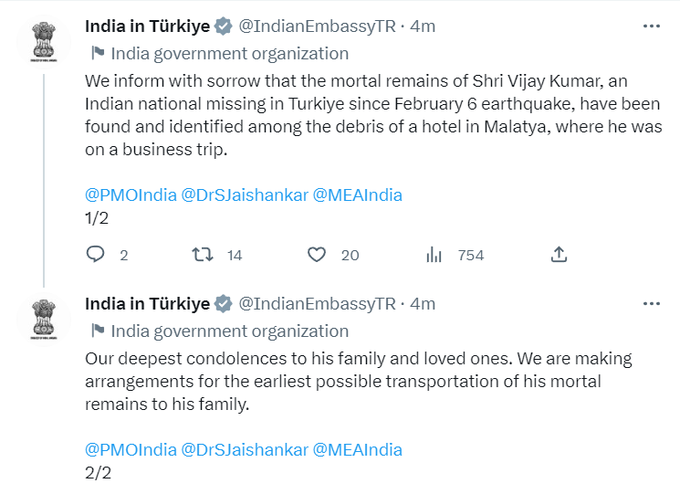The height and width of the screenshot is (494, 680).
Task: Open @DrSJaishankar mention in second tweet
Action: (245, 450)
